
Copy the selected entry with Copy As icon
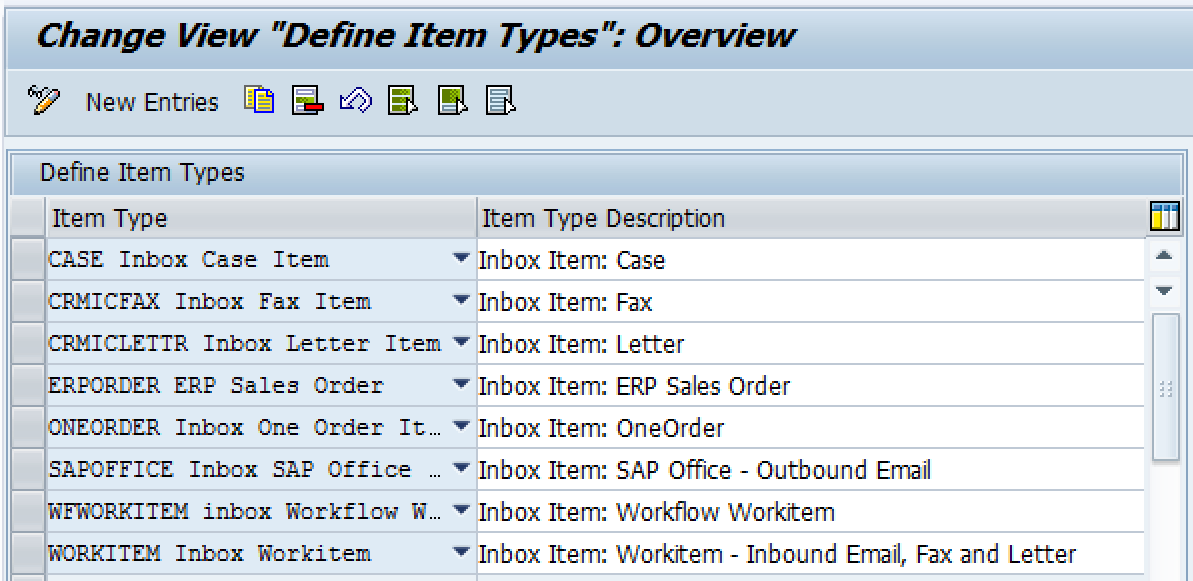(x=259, y=101)
